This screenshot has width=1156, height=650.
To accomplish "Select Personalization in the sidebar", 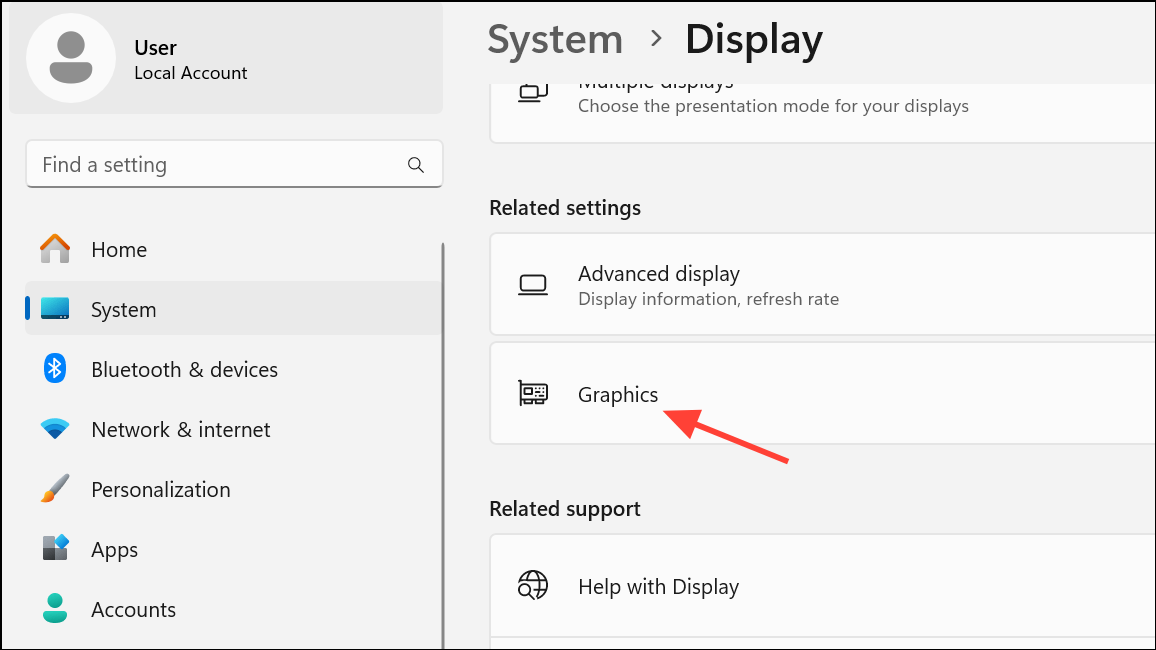I will tap(160, 489).
